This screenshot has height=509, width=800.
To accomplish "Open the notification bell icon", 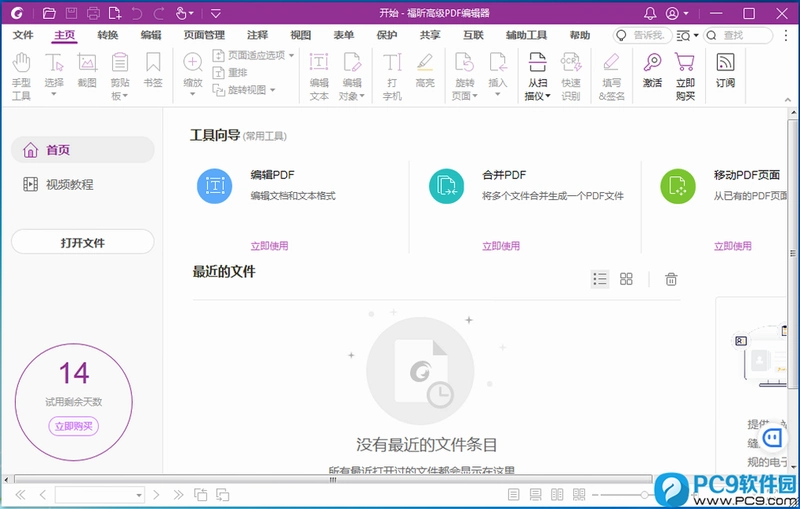I will pos(650,13).
